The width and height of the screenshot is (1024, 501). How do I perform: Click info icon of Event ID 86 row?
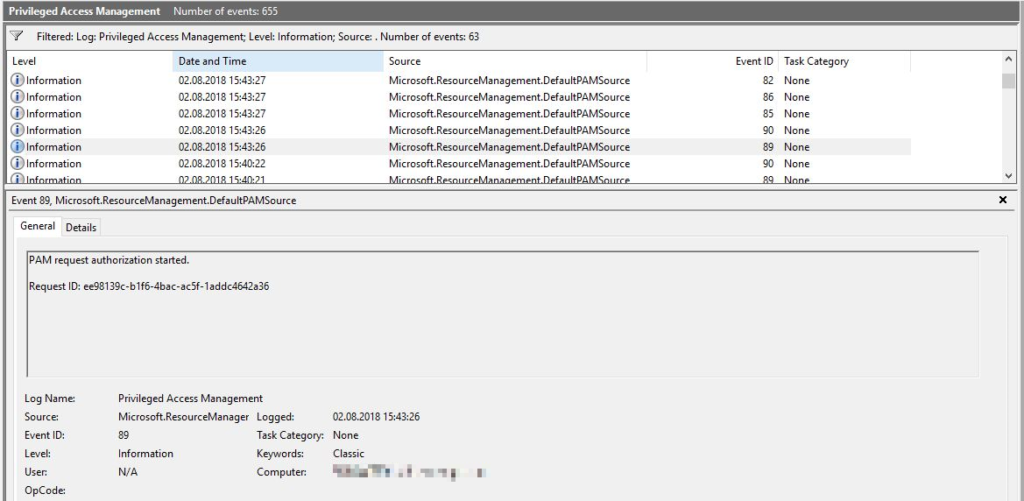tap(17, 97)
